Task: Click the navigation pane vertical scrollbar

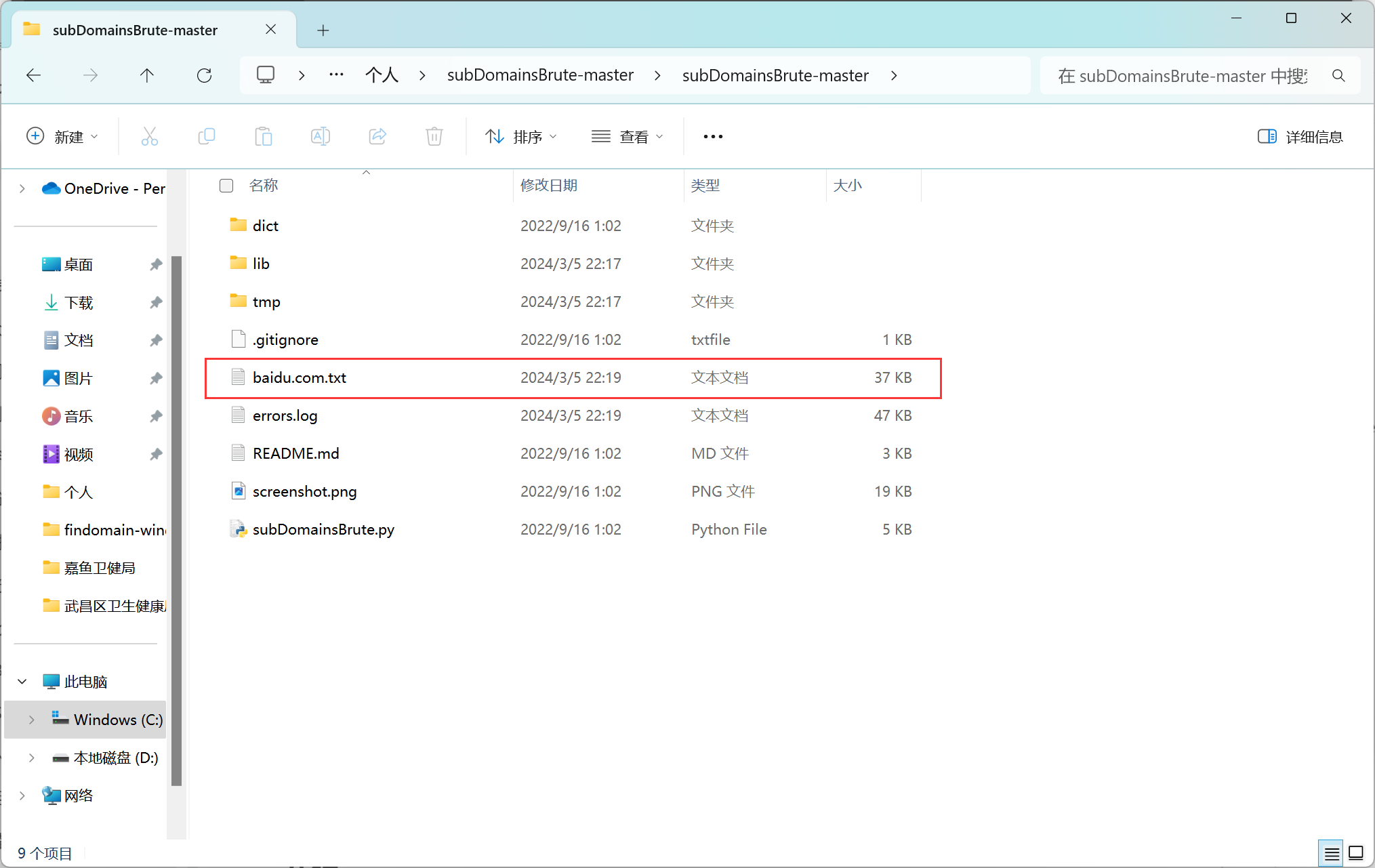Action: (x=177, y=520)
